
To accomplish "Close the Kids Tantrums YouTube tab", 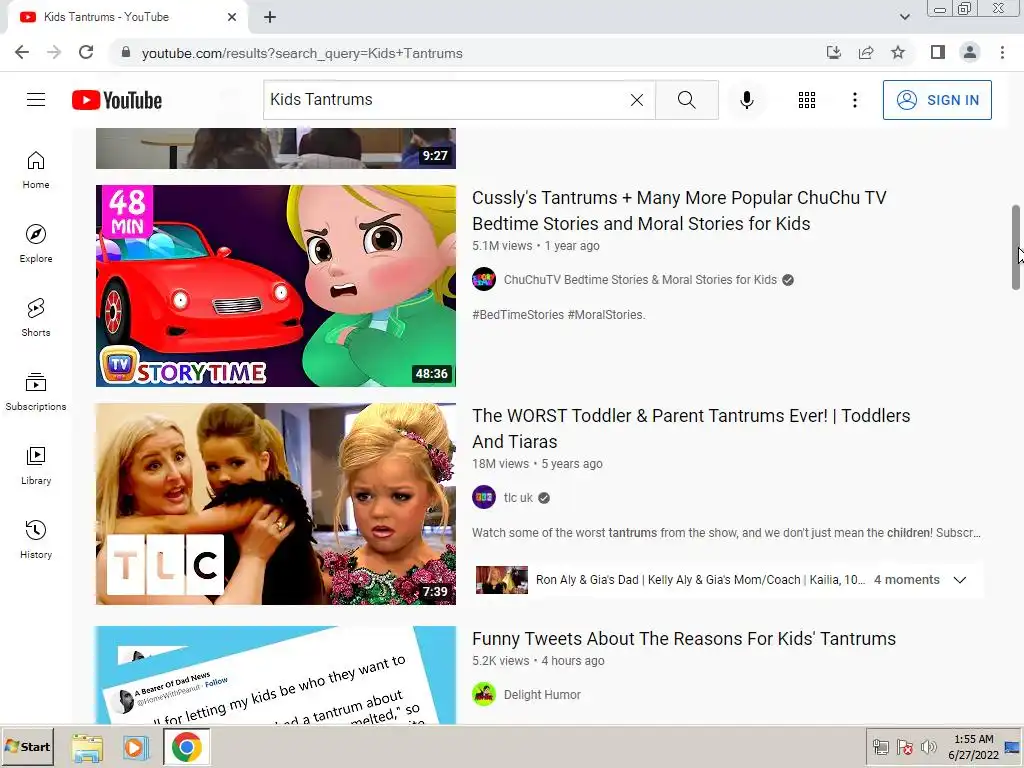I will click(x=232, y=17).
